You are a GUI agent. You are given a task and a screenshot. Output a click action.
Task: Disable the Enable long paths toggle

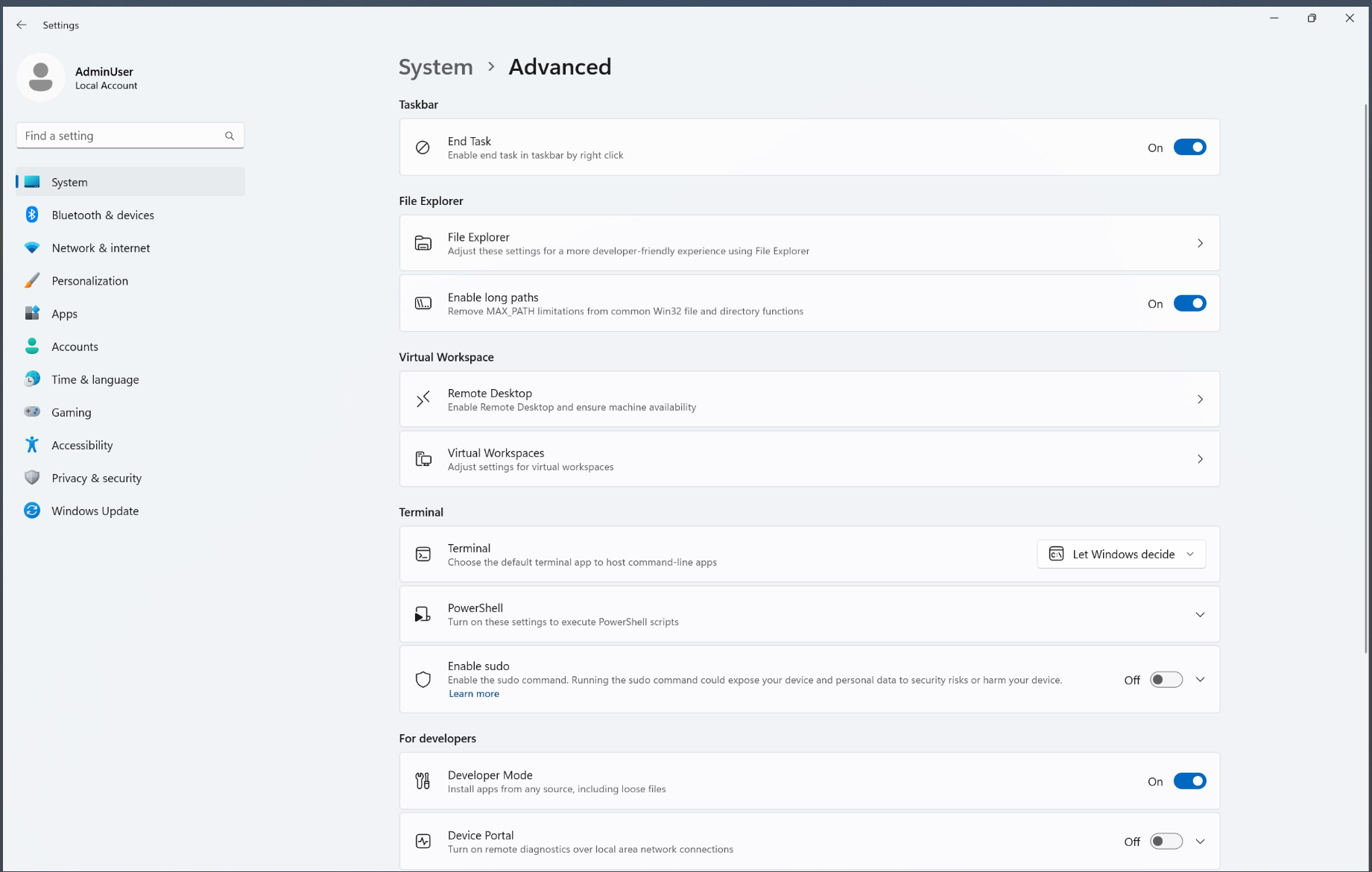[1189, 303]
